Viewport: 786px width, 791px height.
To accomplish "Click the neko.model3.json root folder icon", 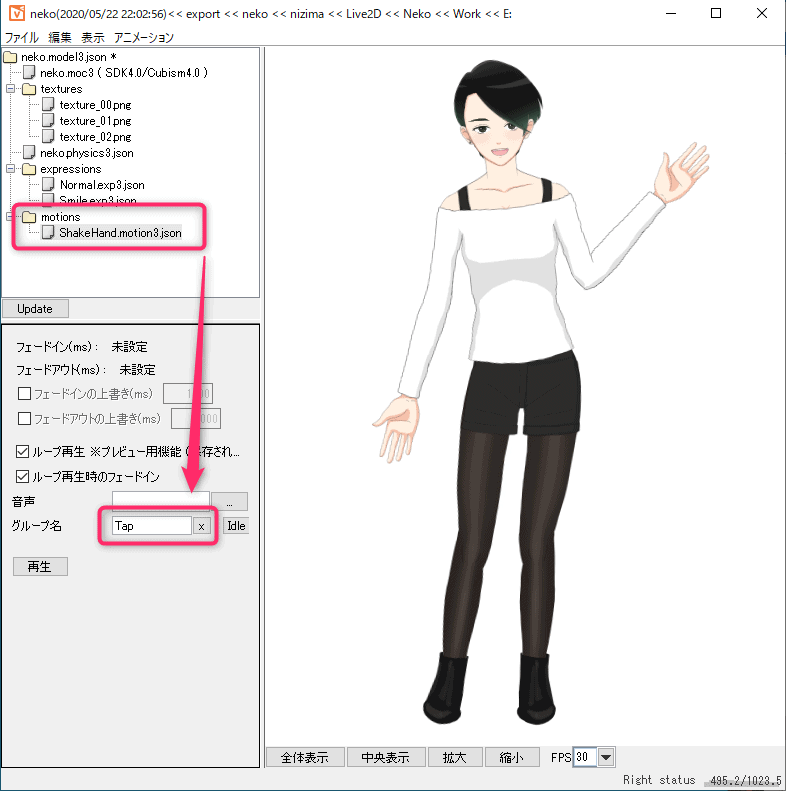I will 12,57.
